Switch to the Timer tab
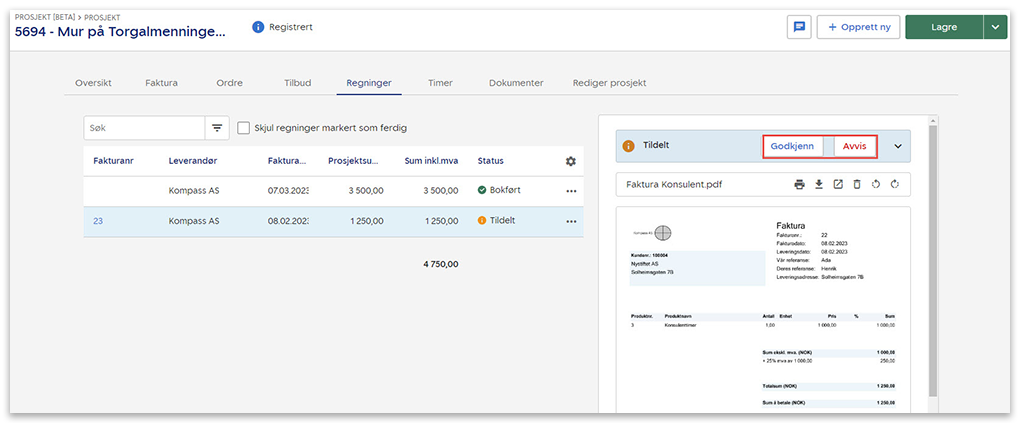 (x=440, y=83)
